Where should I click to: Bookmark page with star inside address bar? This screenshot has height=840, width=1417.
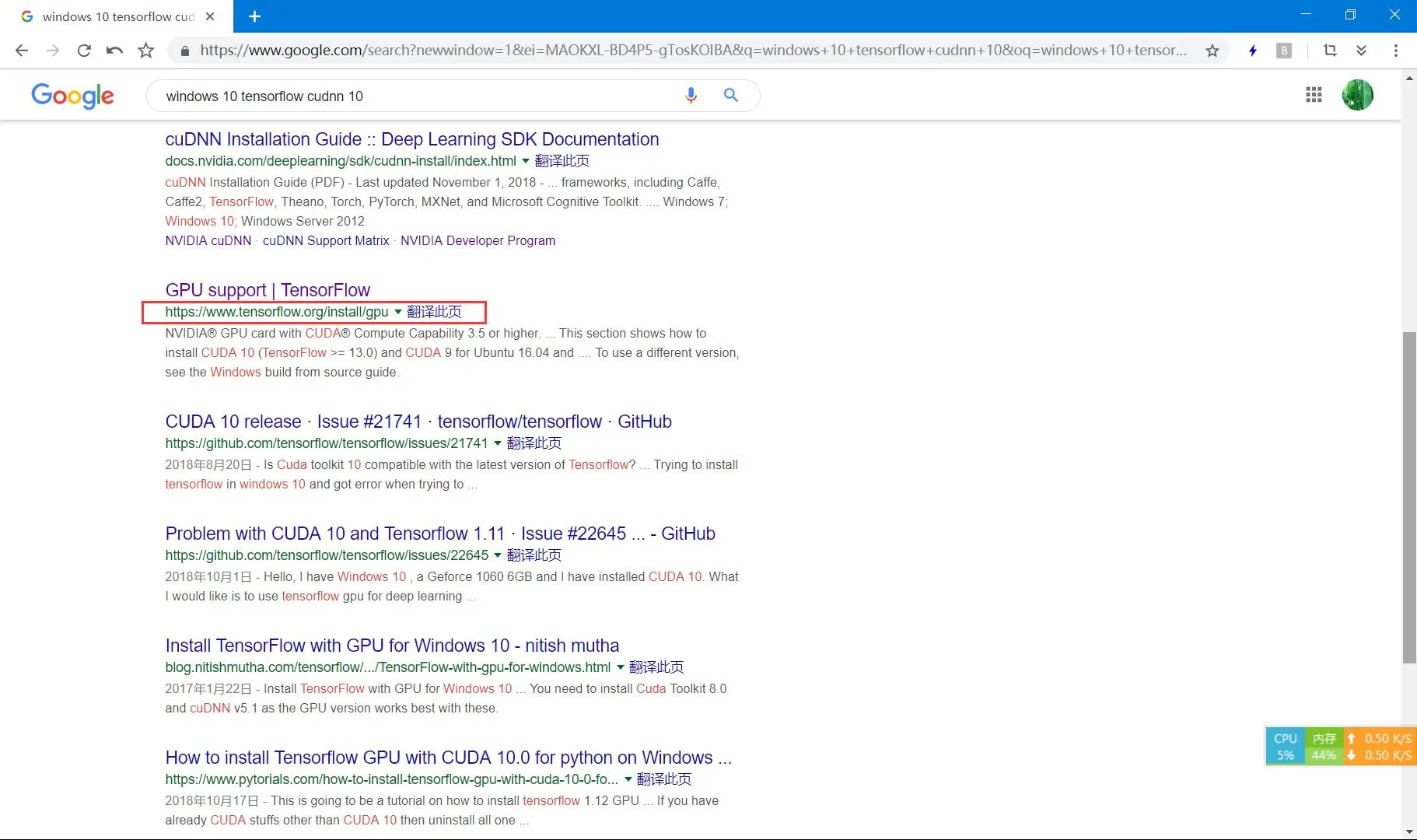coord(1212,51)
